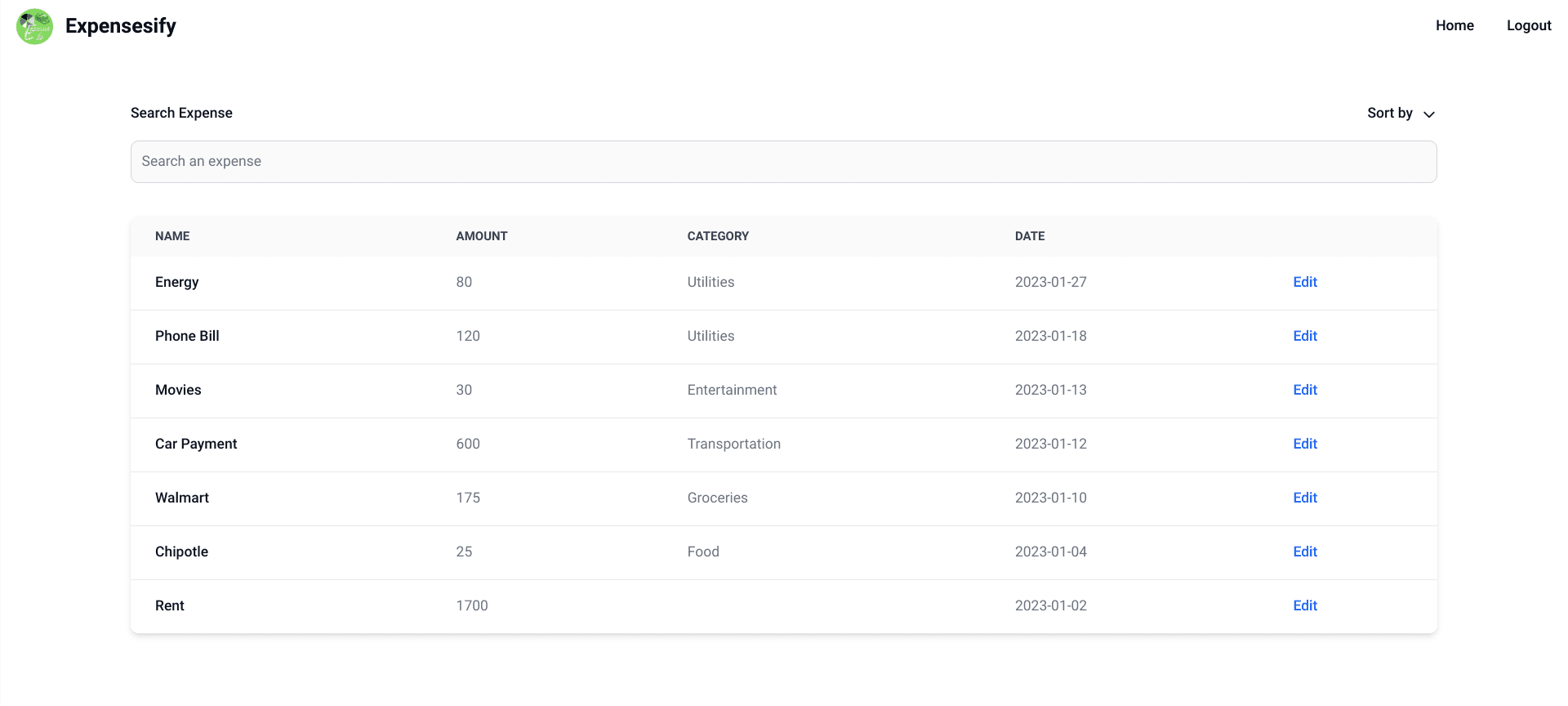This screenshot has height=706, width=1568.
Task: Click the Utilities category in Energy row
Action: coord(710,282)
